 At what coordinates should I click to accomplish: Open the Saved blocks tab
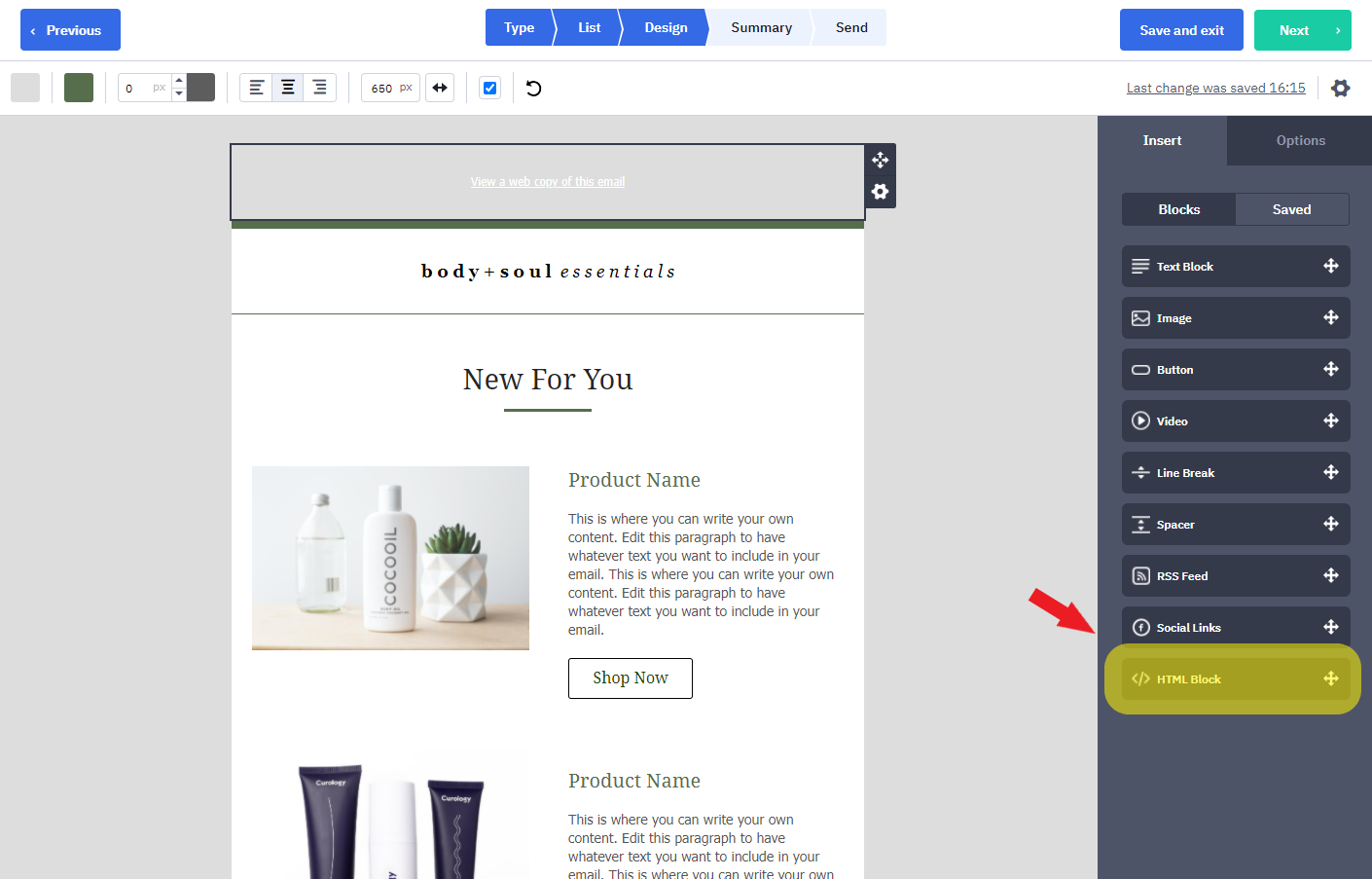tap(1291, 210)
